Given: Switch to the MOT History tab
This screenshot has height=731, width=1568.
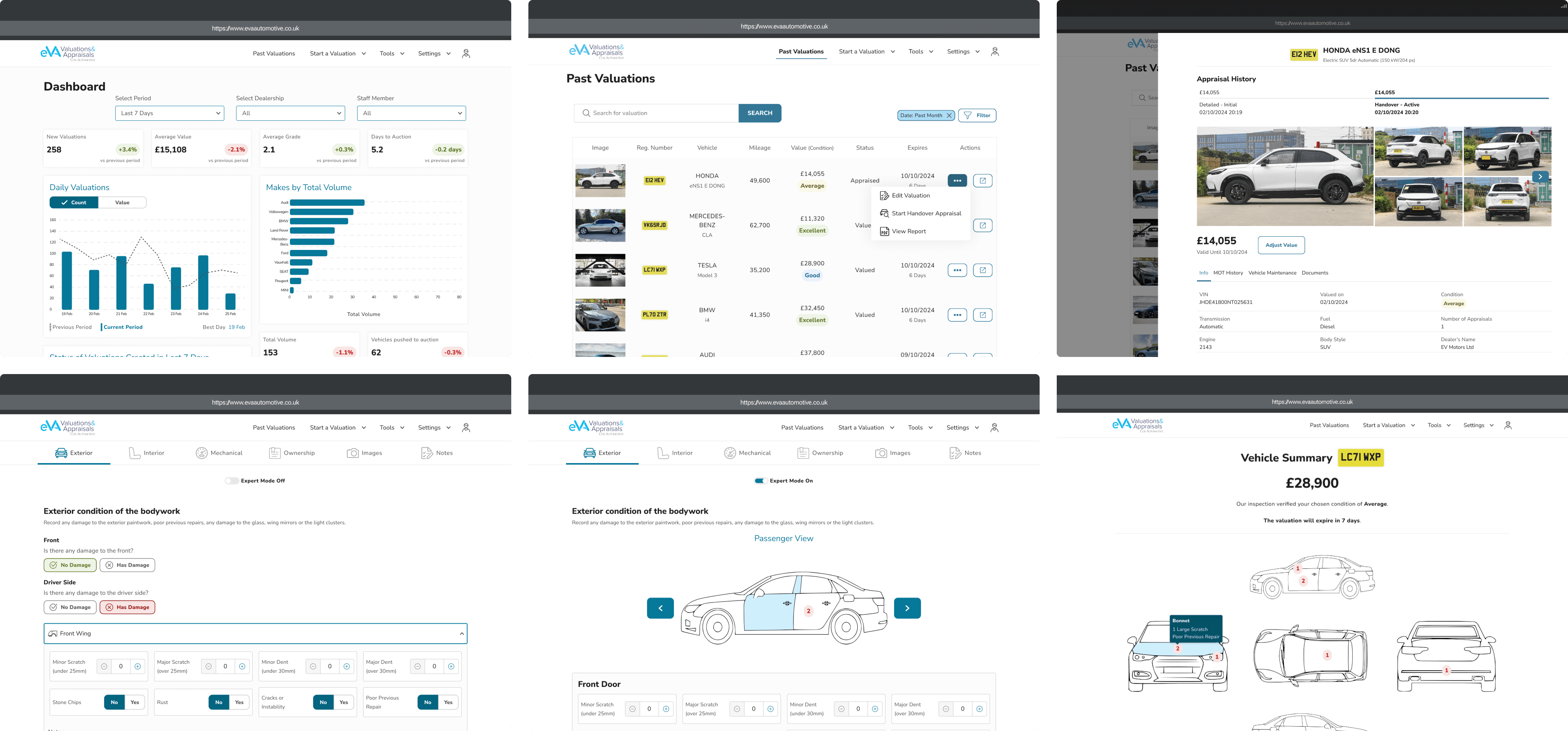Looking at the screenshot, I should pos(1228,273).
